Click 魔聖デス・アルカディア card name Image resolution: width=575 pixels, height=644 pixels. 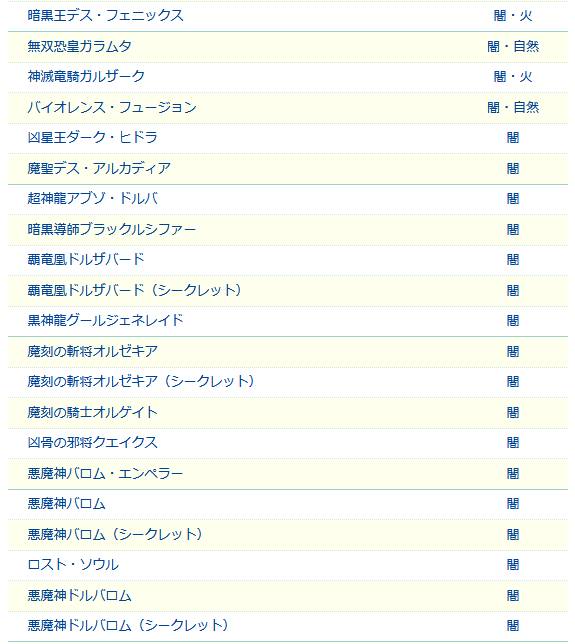tap(99, 168)
